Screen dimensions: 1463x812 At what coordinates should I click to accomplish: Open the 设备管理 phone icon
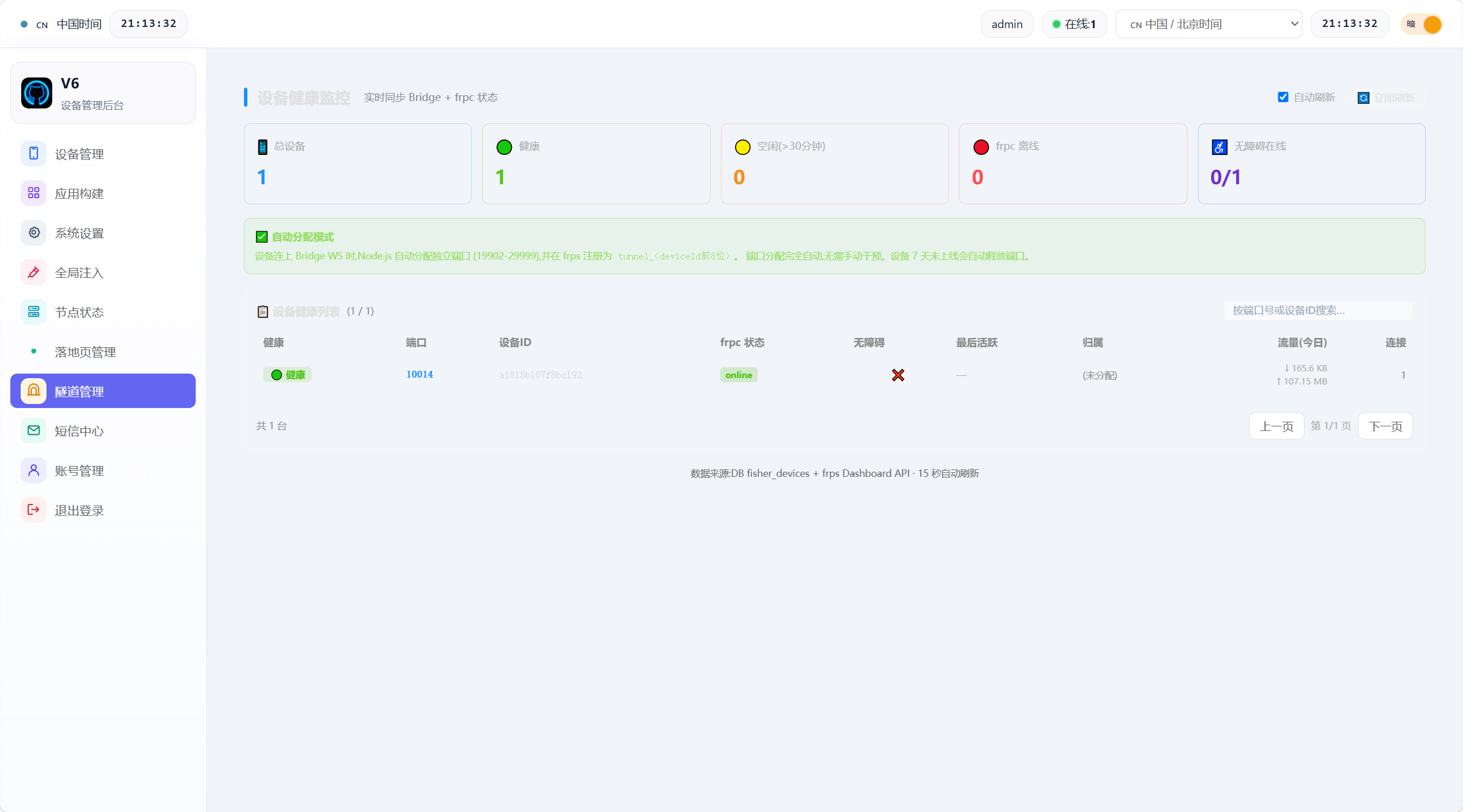(x=34, y=153)
